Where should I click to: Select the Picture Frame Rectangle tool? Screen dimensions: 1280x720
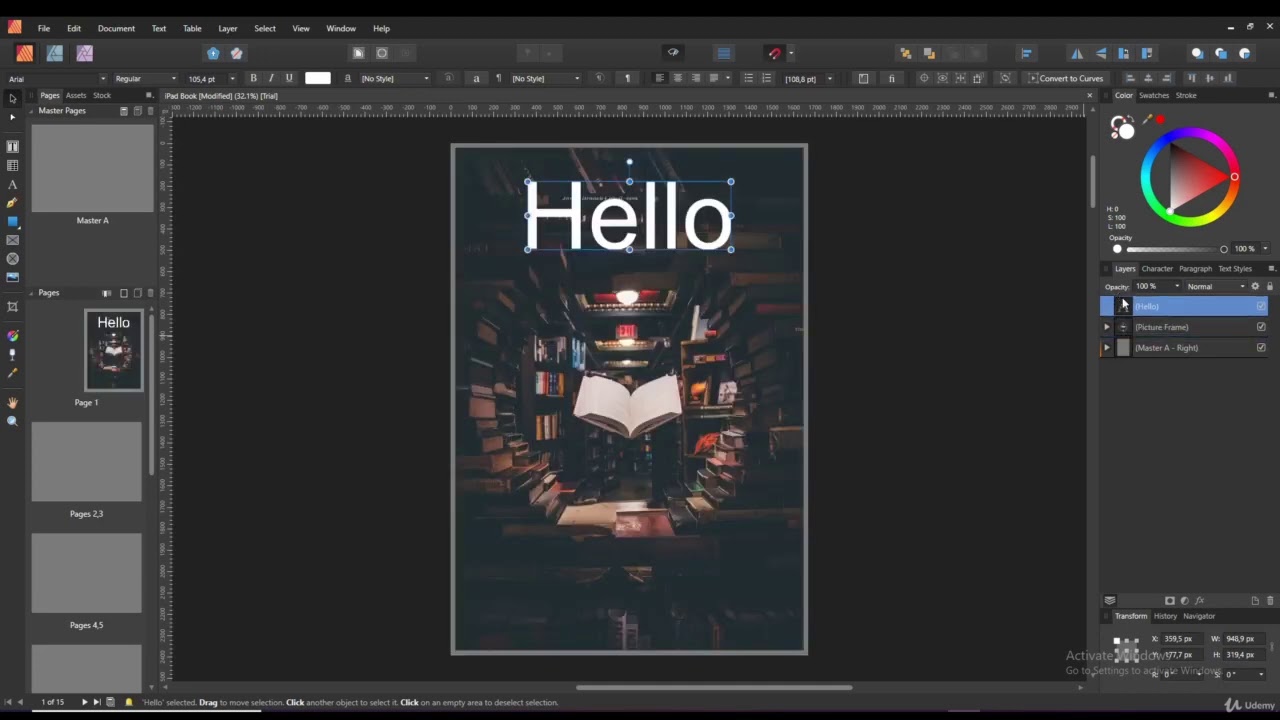point(12,240)
